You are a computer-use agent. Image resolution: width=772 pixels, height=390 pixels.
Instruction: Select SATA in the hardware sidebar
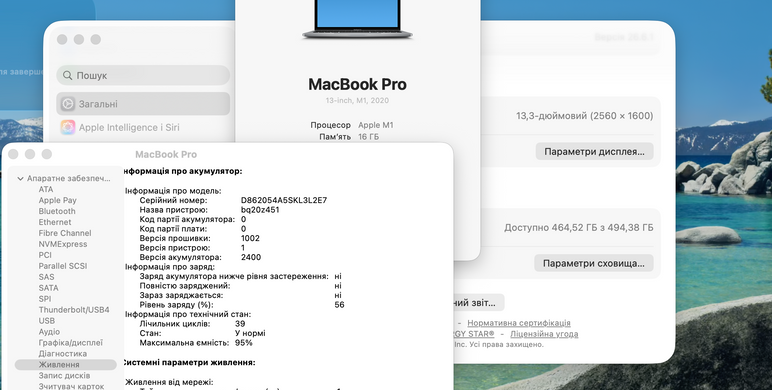pos(48,288)
